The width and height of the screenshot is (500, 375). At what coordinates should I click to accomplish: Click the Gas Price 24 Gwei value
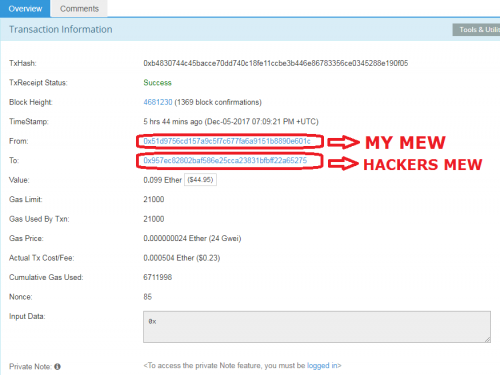coord(192,238)
